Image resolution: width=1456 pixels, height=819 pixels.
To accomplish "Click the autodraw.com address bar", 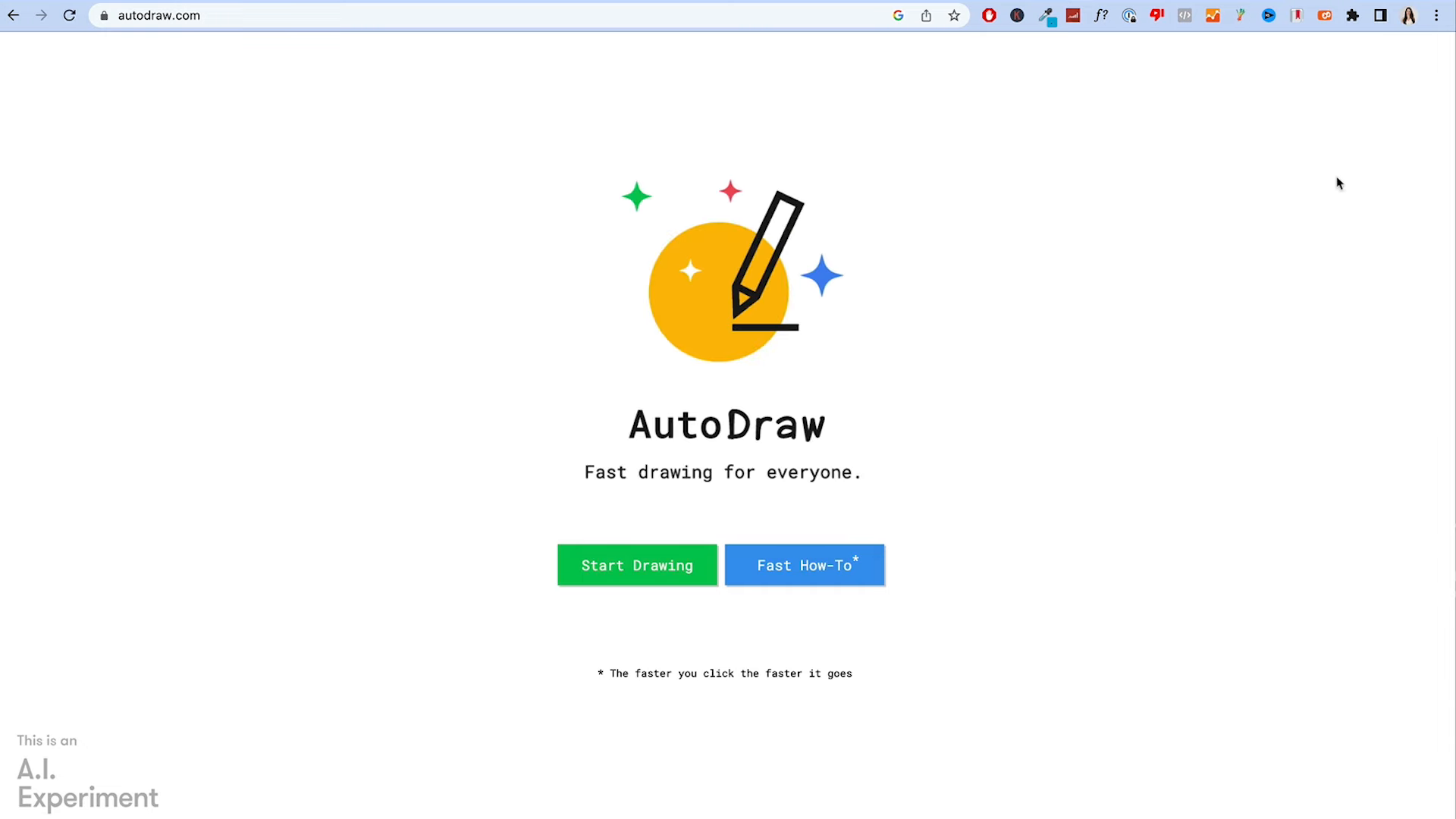I will click(x=159, y=15).
